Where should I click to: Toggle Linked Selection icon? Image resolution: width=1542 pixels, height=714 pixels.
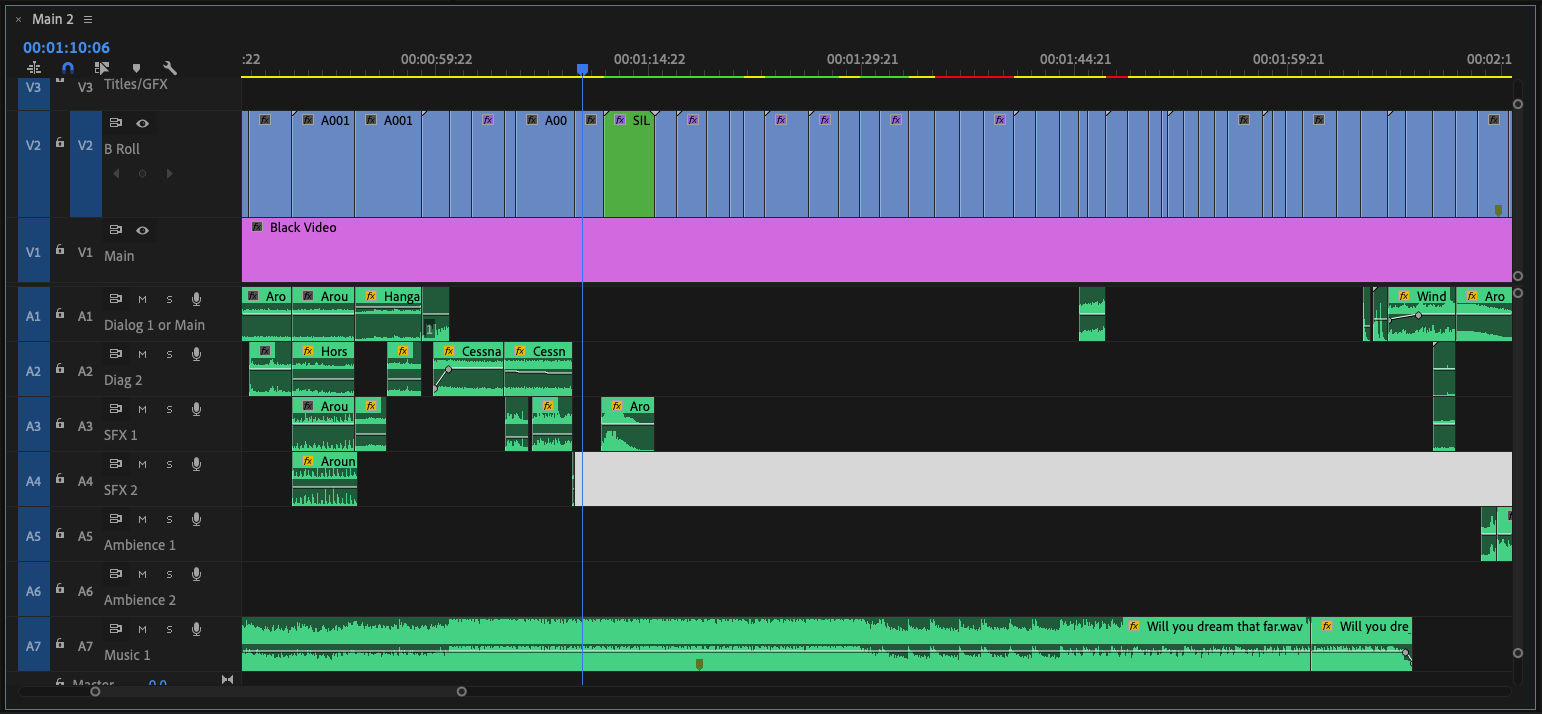click(x=102, y=68)
